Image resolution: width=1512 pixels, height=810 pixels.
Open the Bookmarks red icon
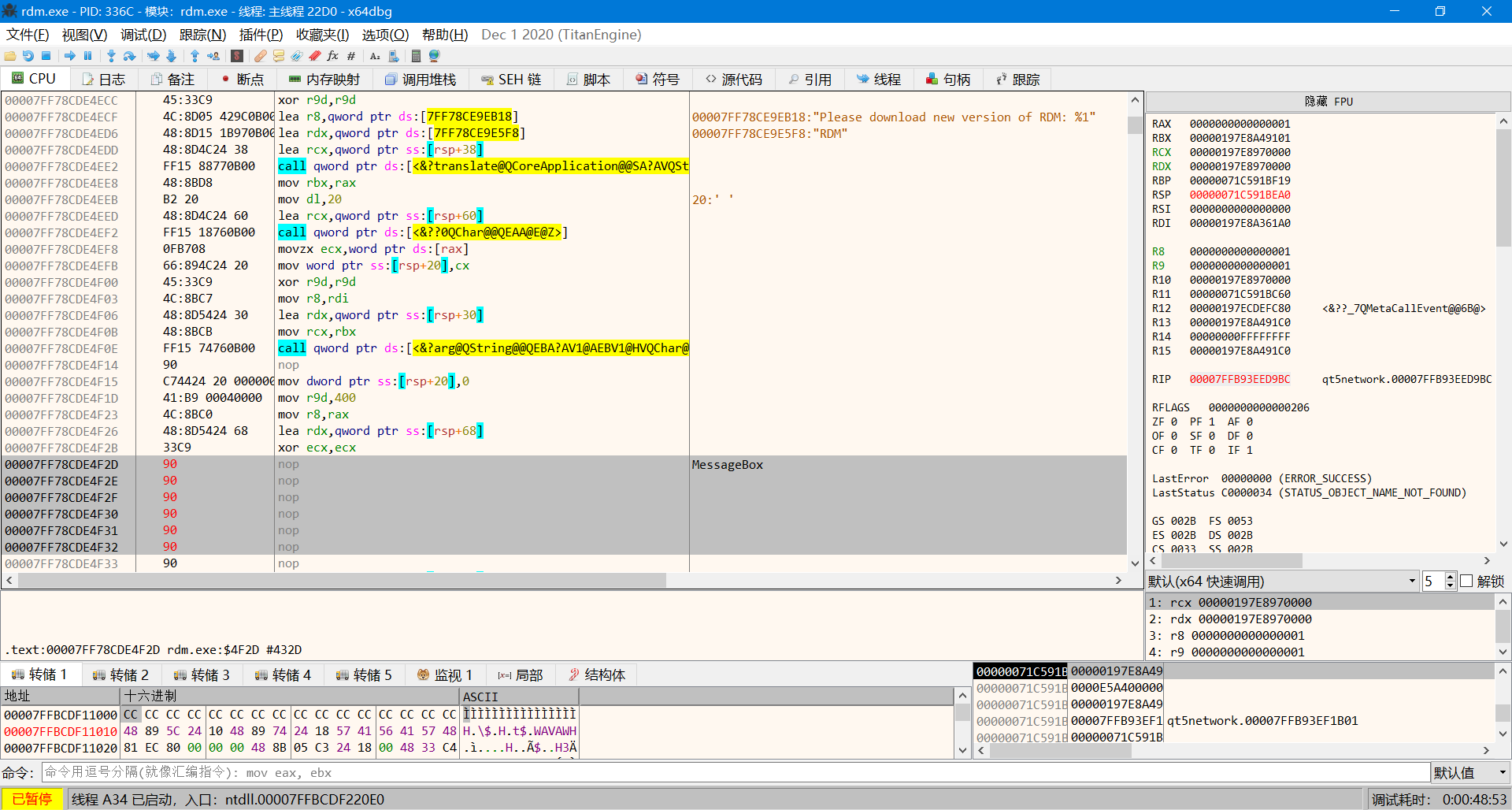315,56
